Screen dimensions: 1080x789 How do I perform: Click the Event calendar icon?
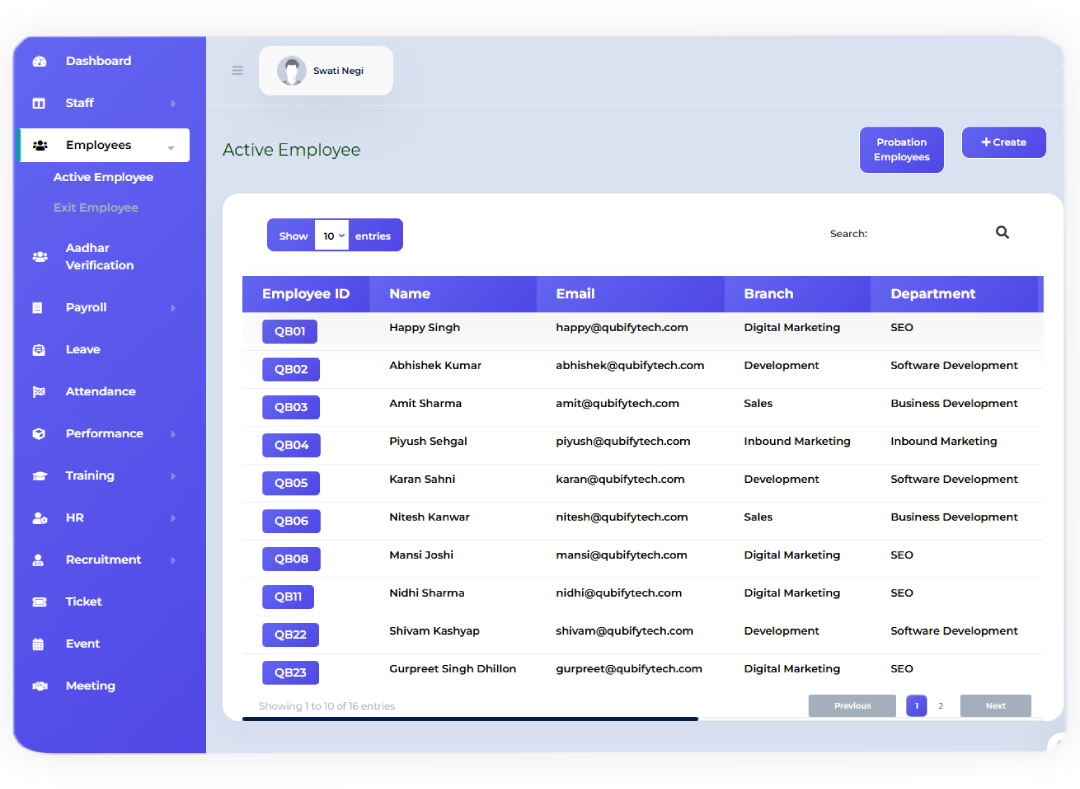pos(40,643)
